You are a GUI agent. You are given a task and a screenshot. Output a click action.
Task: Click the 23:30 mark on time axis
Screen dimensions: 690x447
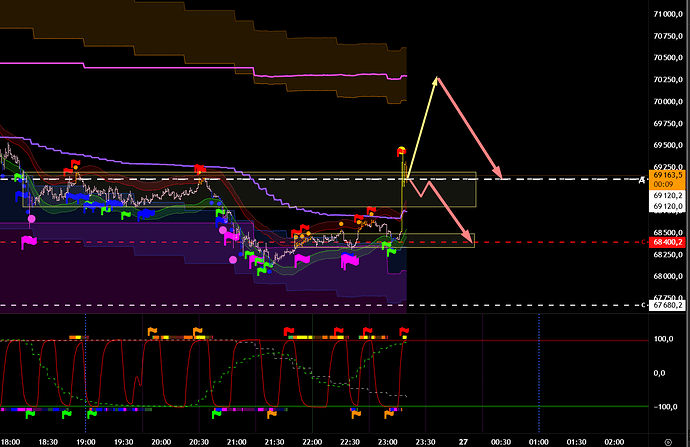pyautogui.click(x=424, y=438)
